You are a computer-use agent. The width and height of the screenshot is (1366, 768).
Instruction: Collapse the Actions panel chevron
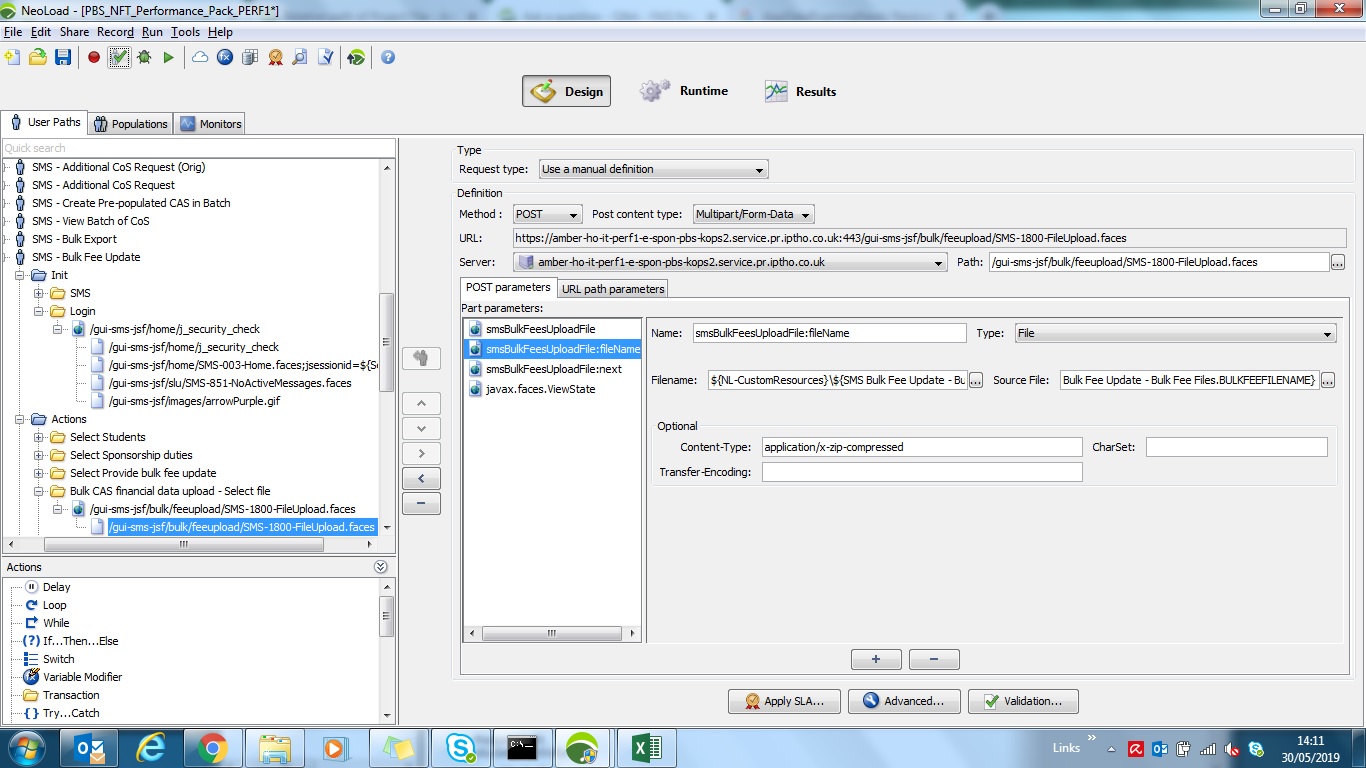[380, 567]
